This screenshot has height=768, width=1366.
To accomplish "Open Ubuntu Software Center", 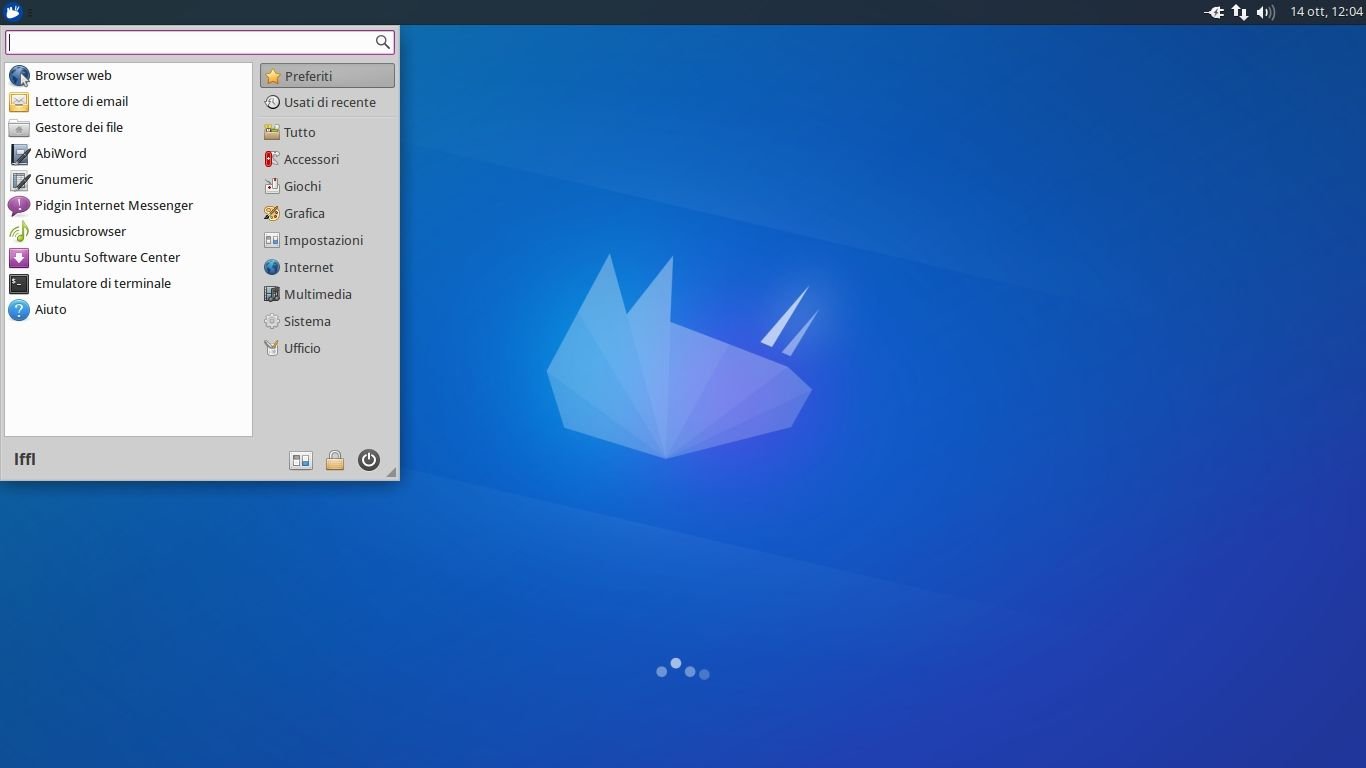I will coord(107,258).
